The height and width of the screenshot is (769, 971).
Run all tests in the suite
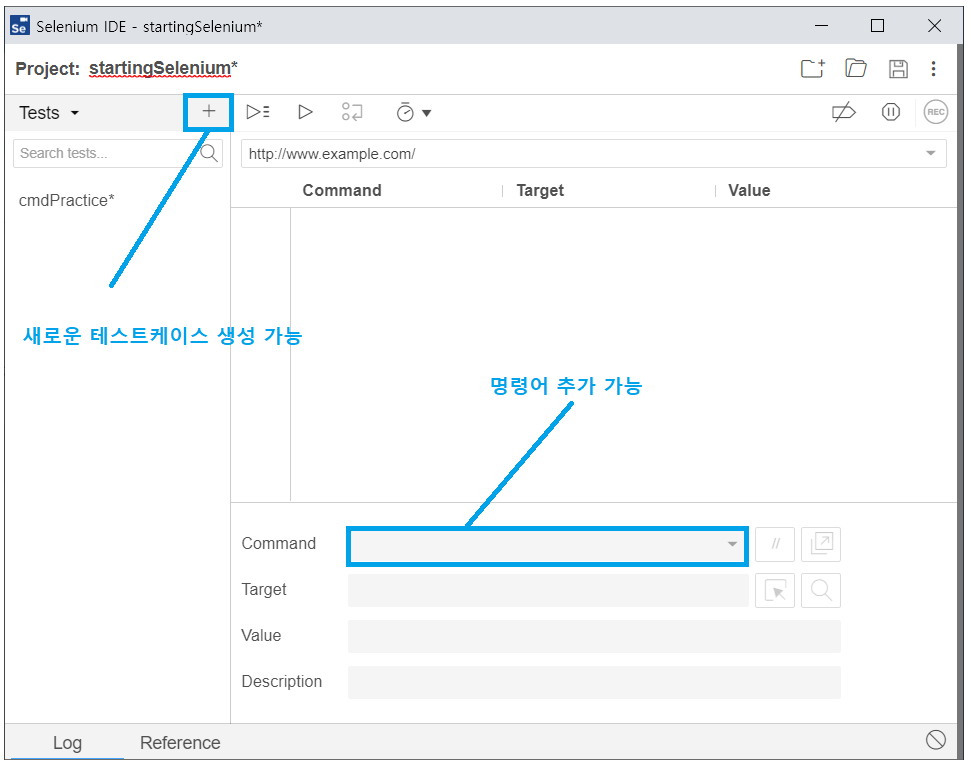pyautogui.click(x=258, y=112)
